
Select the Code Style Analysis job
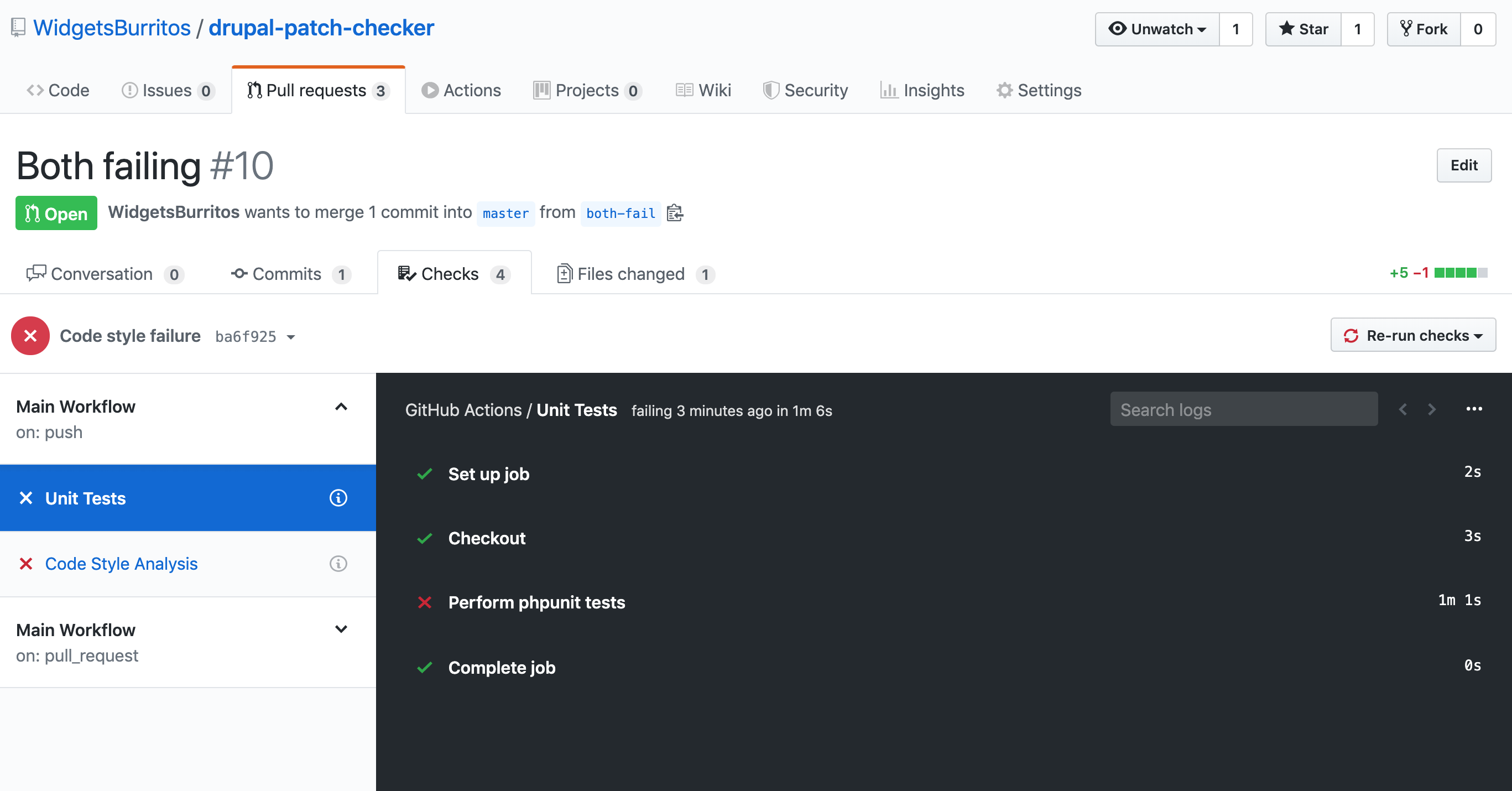point(188,564)
